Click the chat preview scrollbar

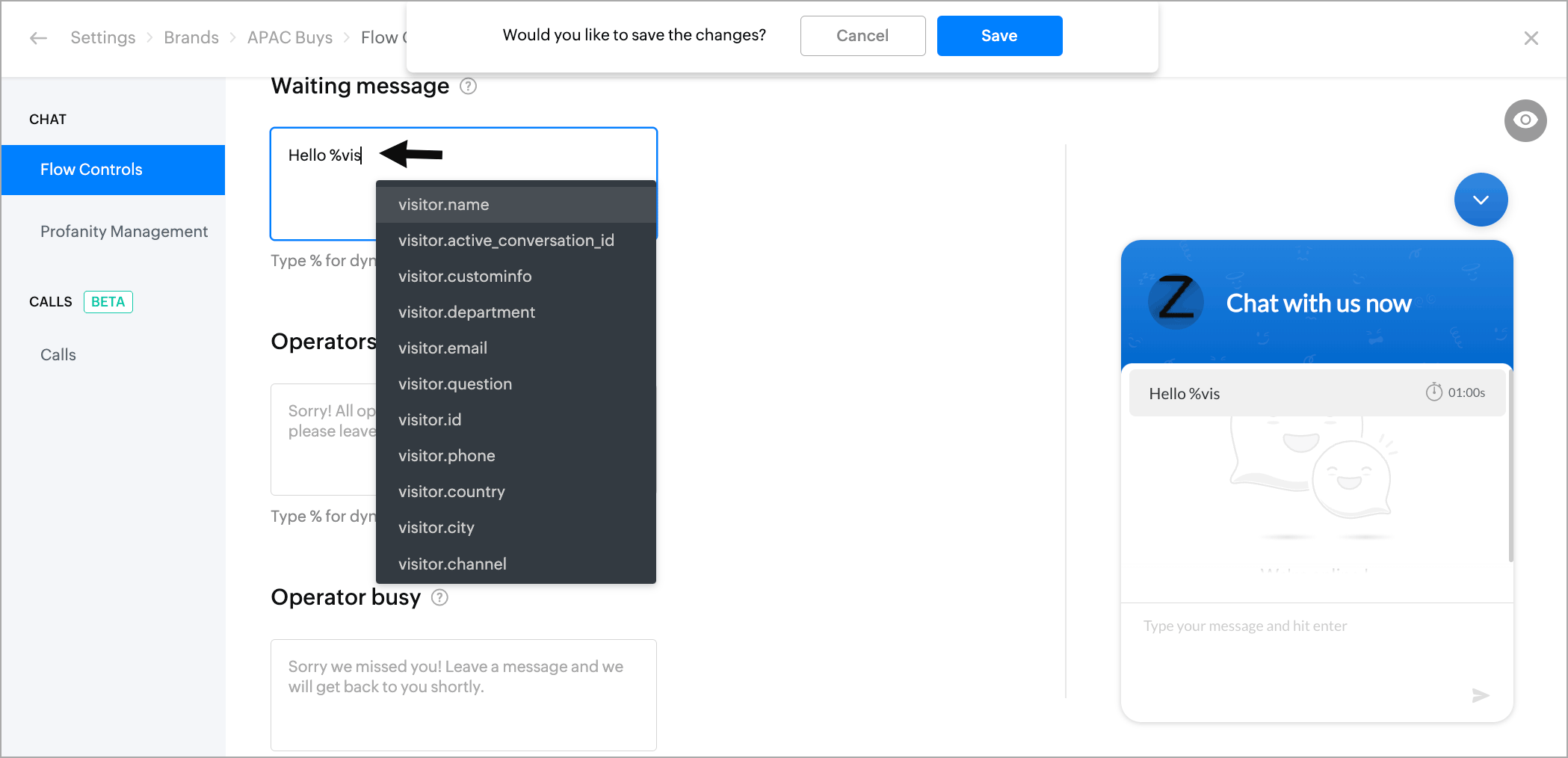[x=1510, y=465]
